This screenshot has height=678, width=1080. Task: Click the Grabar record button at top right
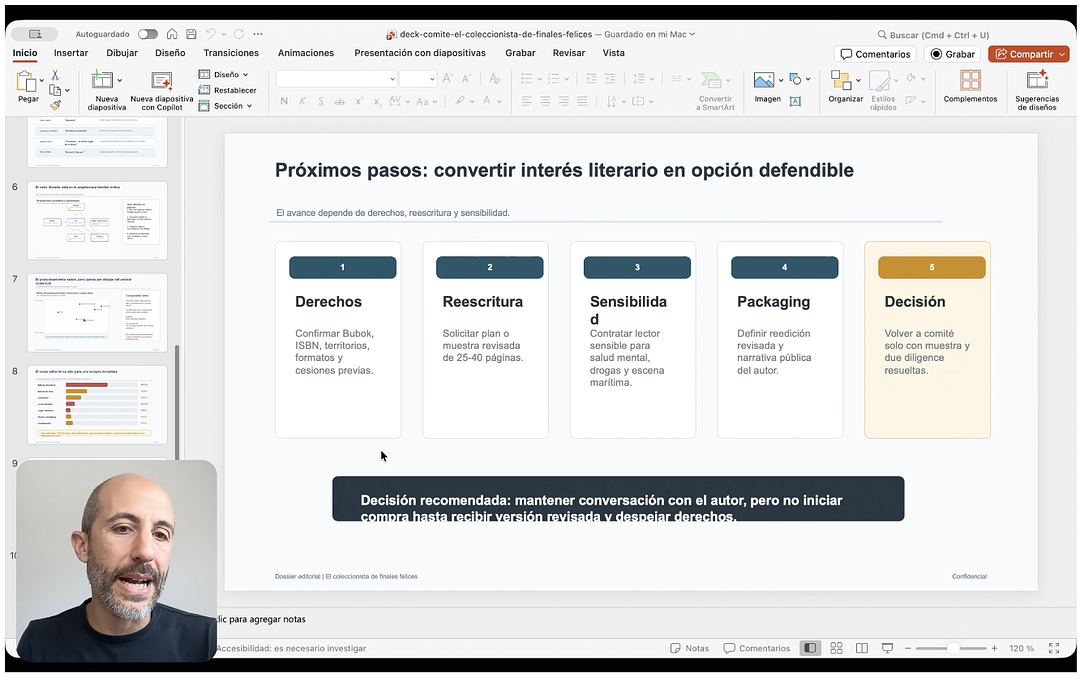(953, 54)
